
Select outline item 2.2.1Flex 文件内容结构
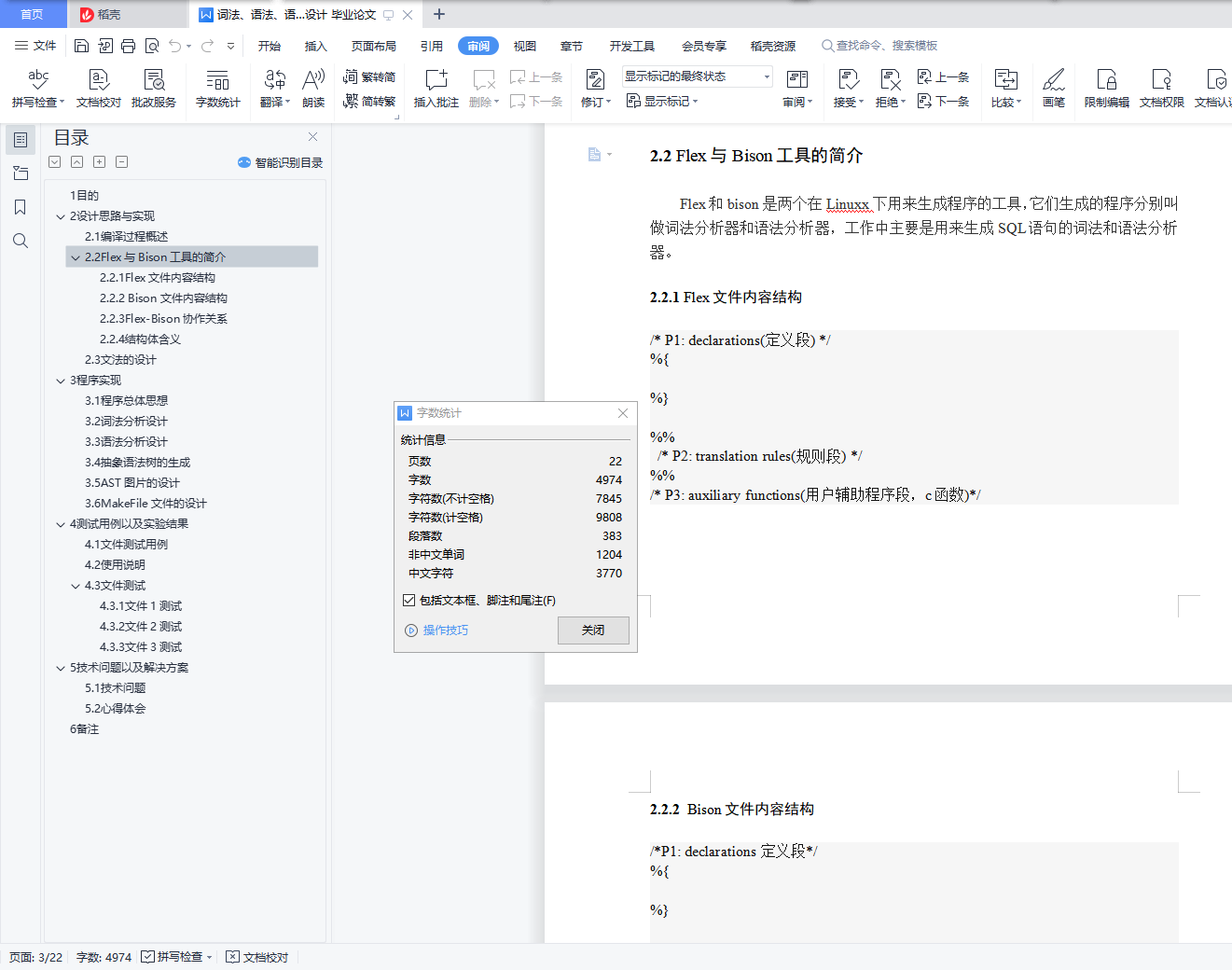[158, 278]
